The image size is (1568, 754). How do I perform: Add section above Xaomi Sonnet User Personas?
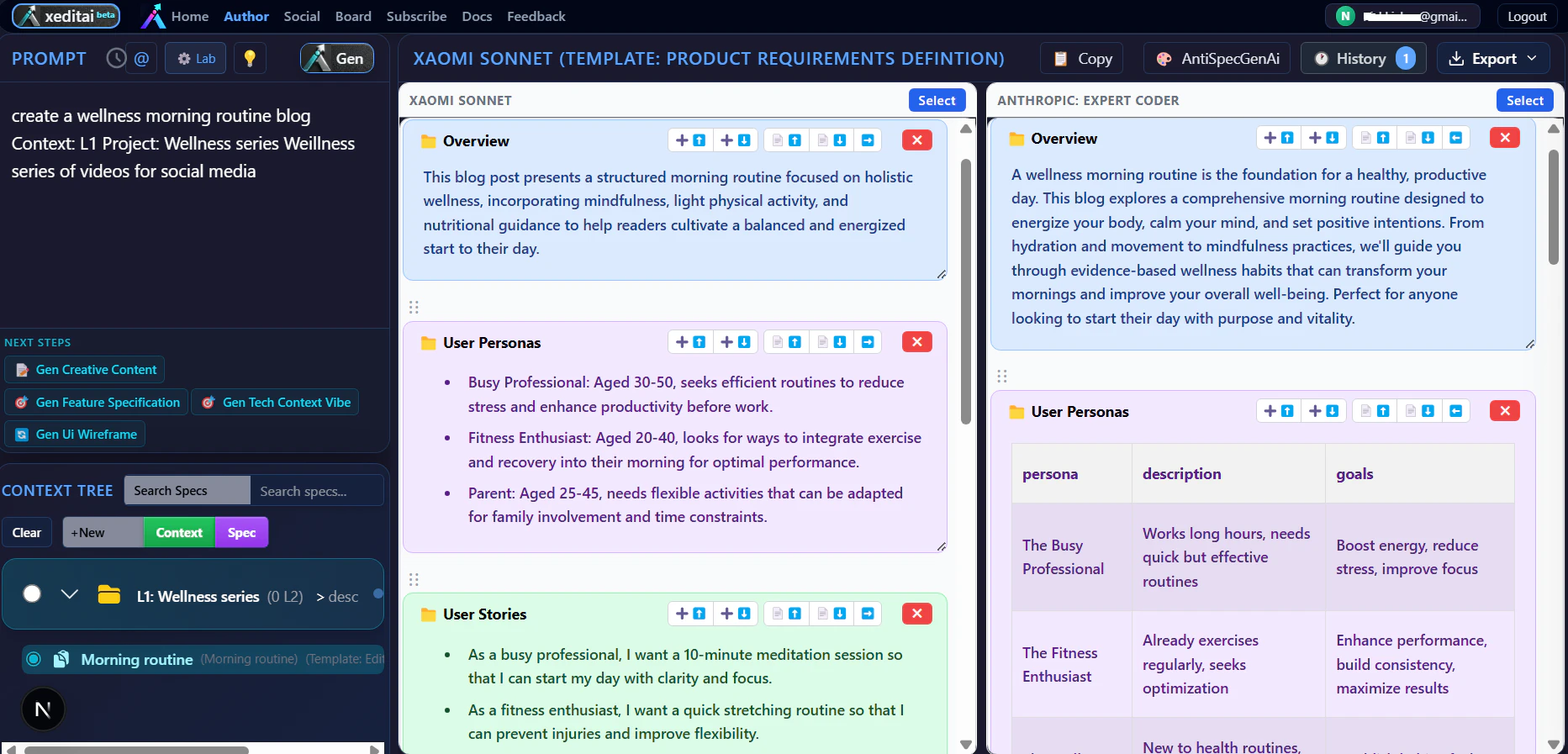pos(690,342)
